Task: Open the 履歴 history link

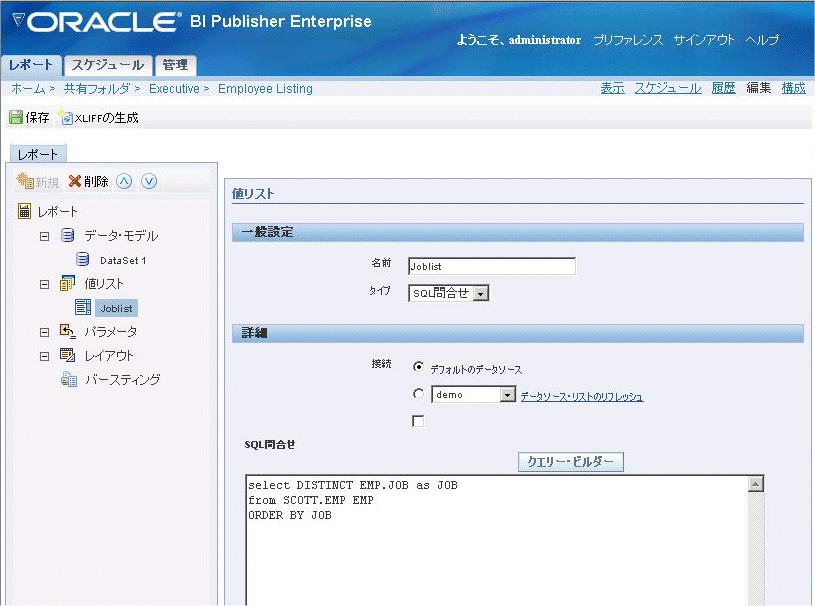Action: (x=724, y=88)
